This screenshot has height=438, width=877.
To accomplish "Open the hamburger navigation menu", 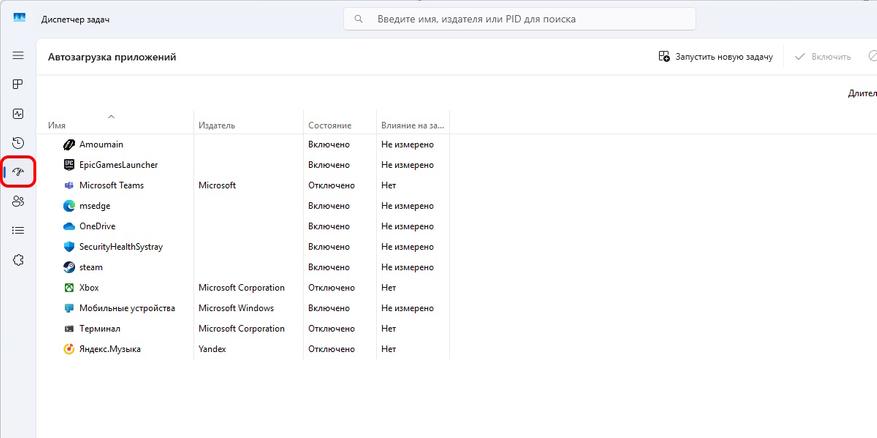I will [x=18, y=55].
